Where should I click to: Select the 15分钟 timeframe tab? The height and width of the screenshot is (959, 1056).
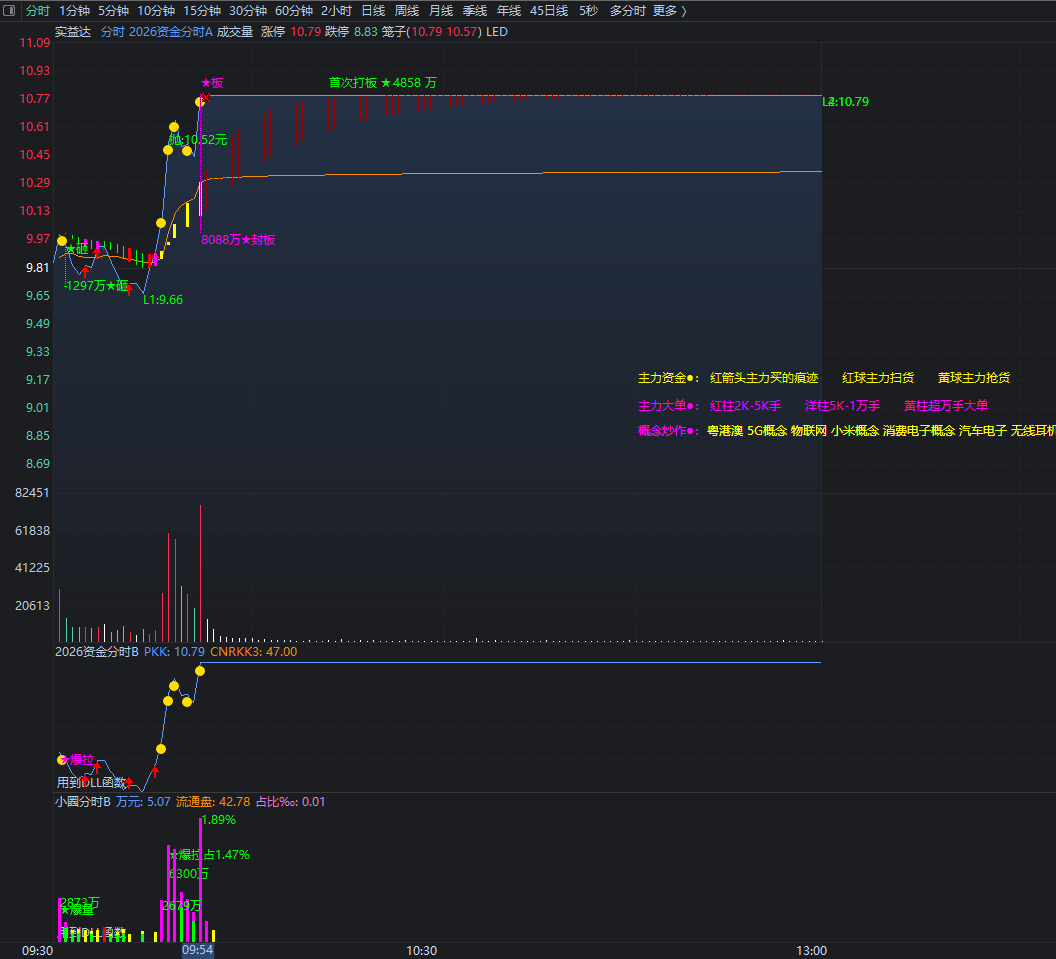(x=202, y=11)
